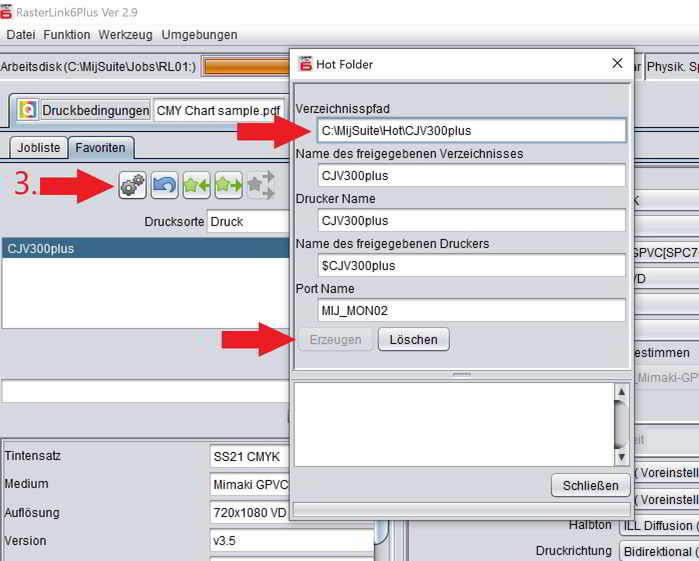Click the blue undo arrow icon
699x561 pixels.
(x=165, y=185)
